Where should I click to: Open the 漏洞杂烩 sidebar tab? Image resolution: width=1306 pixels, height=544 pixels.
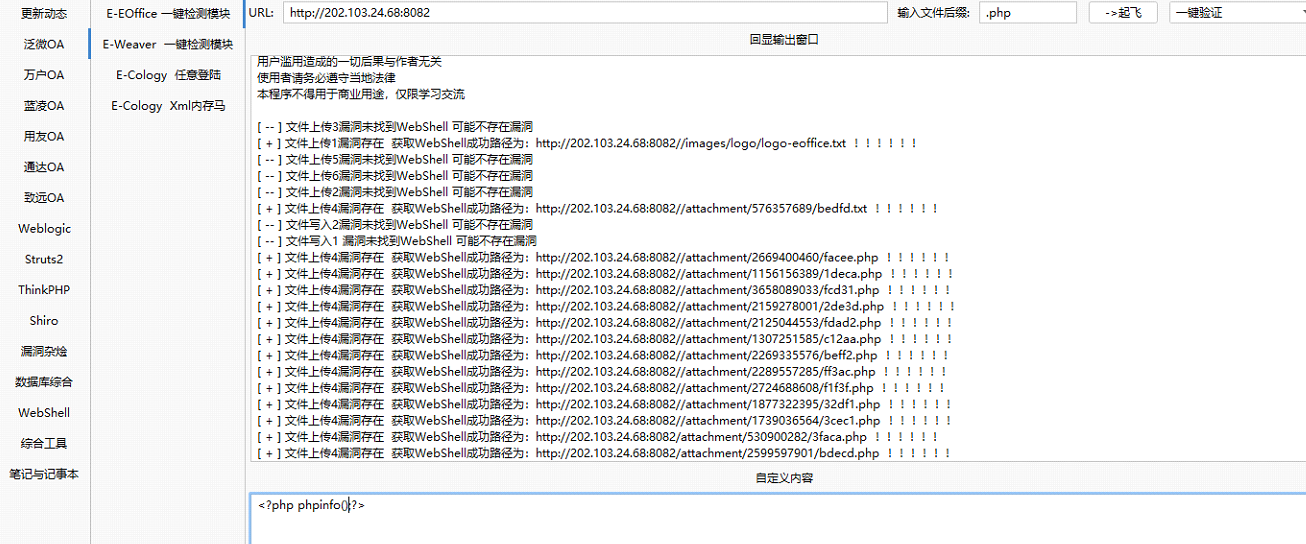(x=44, y=352)
